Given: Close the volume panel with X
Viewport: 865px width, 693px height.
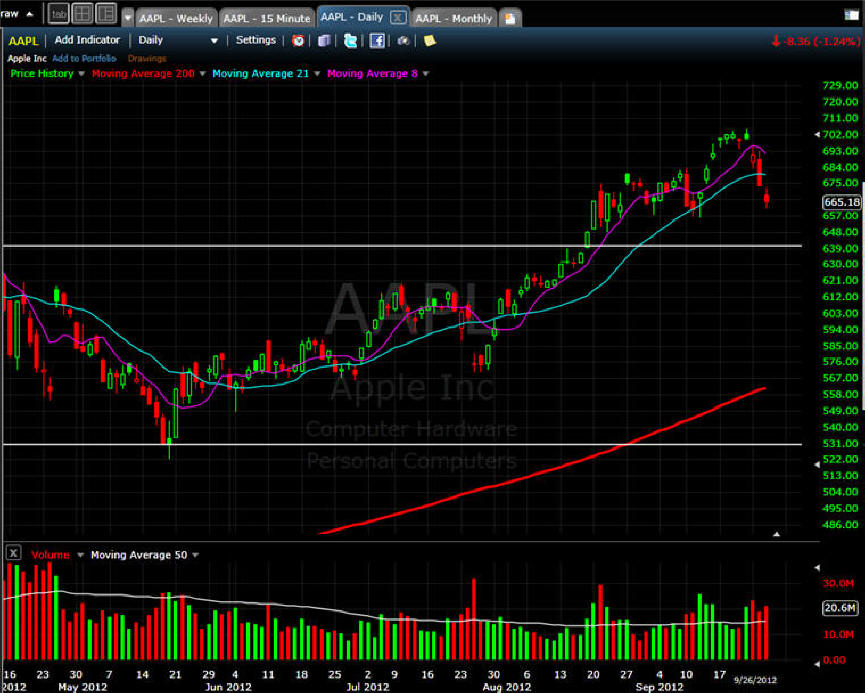Looking at the screenshot, I should pos(13,553).
